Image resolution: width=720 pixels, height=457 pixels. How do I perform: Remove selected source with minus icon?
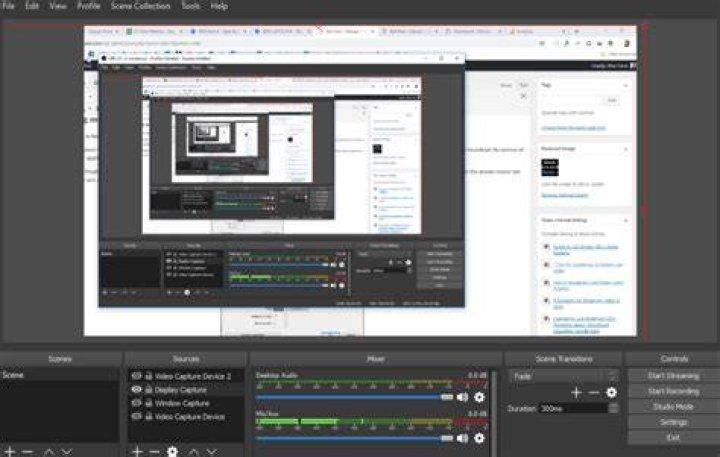154,451
